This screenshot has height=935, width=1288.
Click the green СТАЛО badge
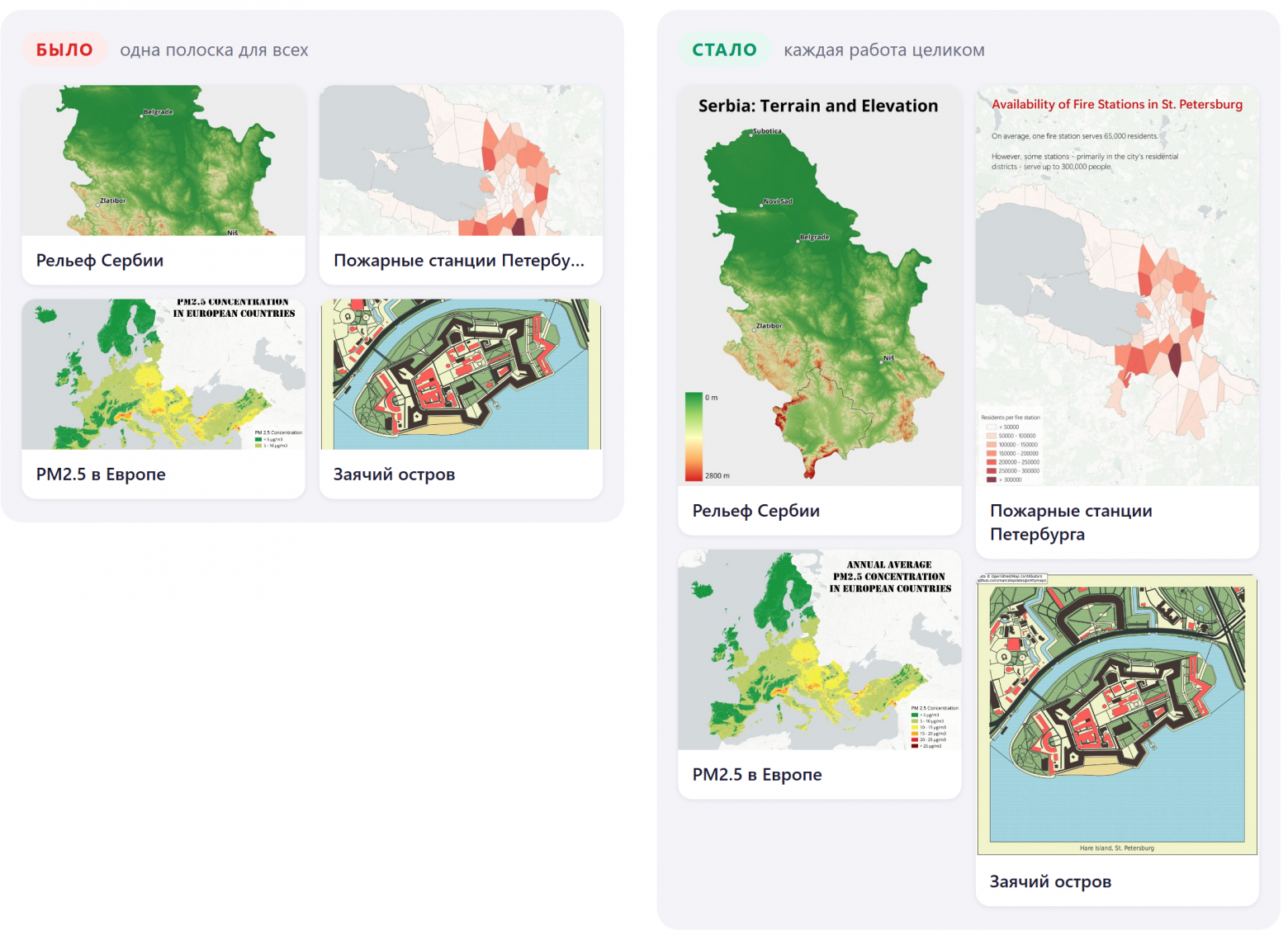point(724,50)
